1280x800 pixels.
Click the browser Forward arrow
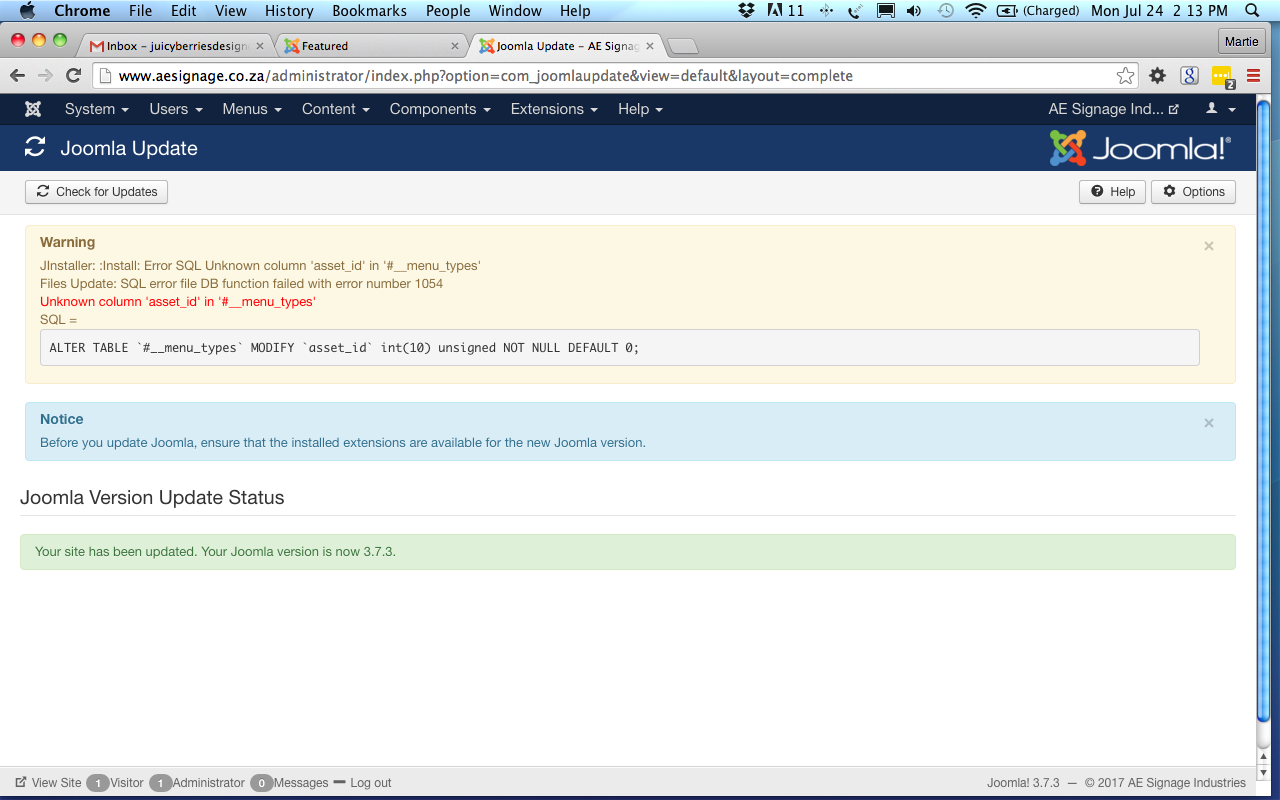pyautogui.click(x=45, y=75)
